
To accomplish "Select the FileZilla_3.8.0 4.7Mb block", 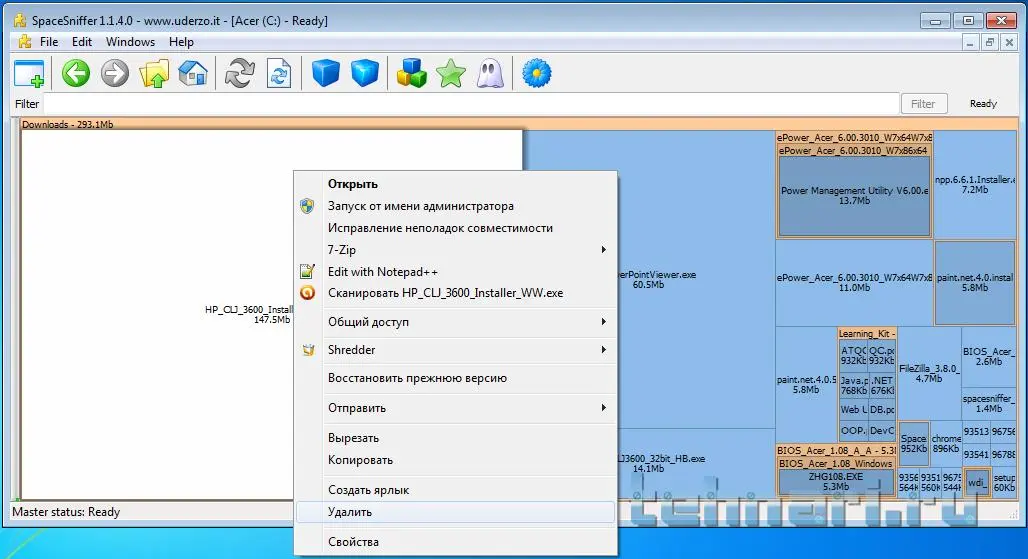I will pos(929,374).
